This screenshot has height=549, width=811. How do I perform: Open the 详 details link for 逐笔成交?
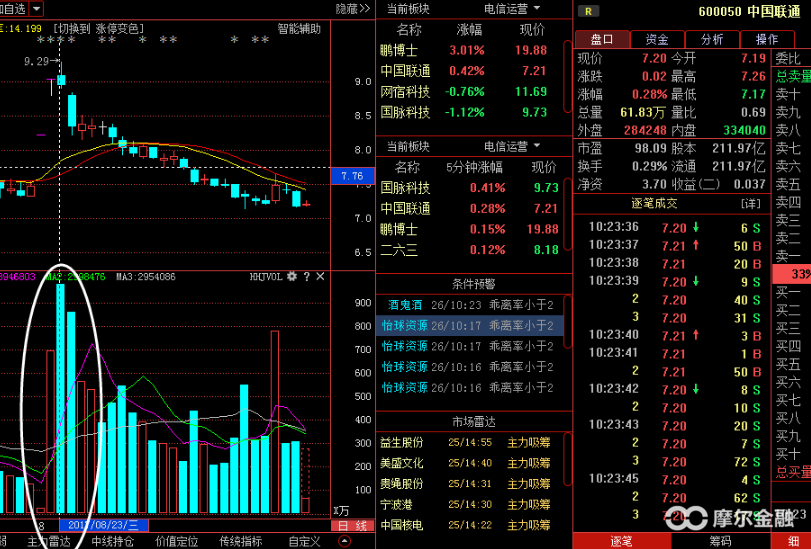coord(750,203)
